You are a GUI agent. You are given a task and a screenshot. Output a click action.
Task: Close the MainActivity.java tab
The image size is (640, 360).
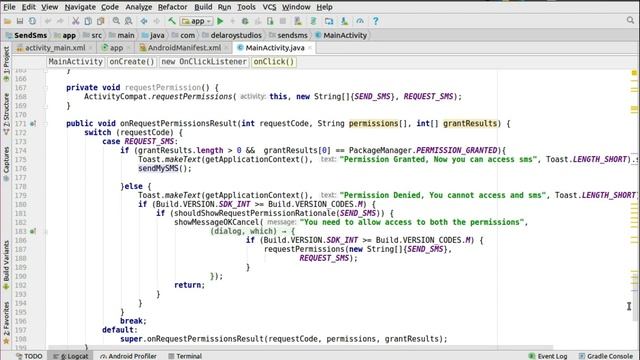pos(310,48)
